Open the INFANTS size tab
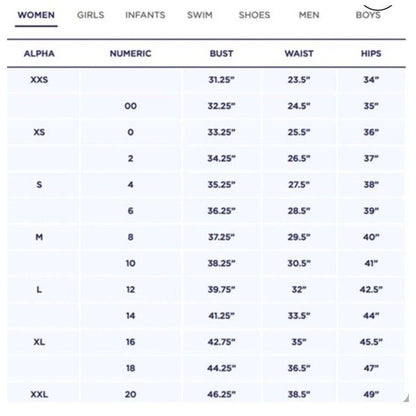The height and width of the screenshot is (416, 416). 145,15
